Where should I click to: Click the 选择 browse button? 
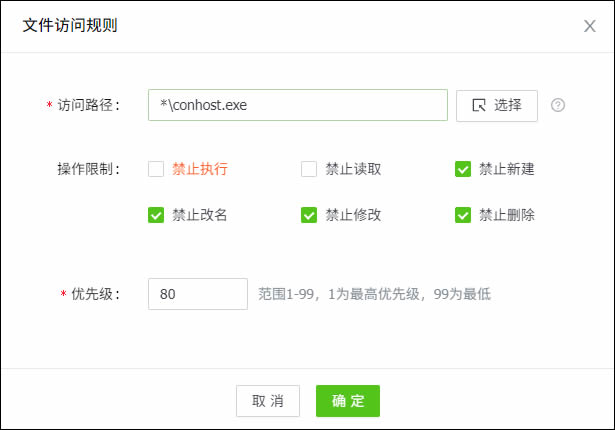pos(497,106)
